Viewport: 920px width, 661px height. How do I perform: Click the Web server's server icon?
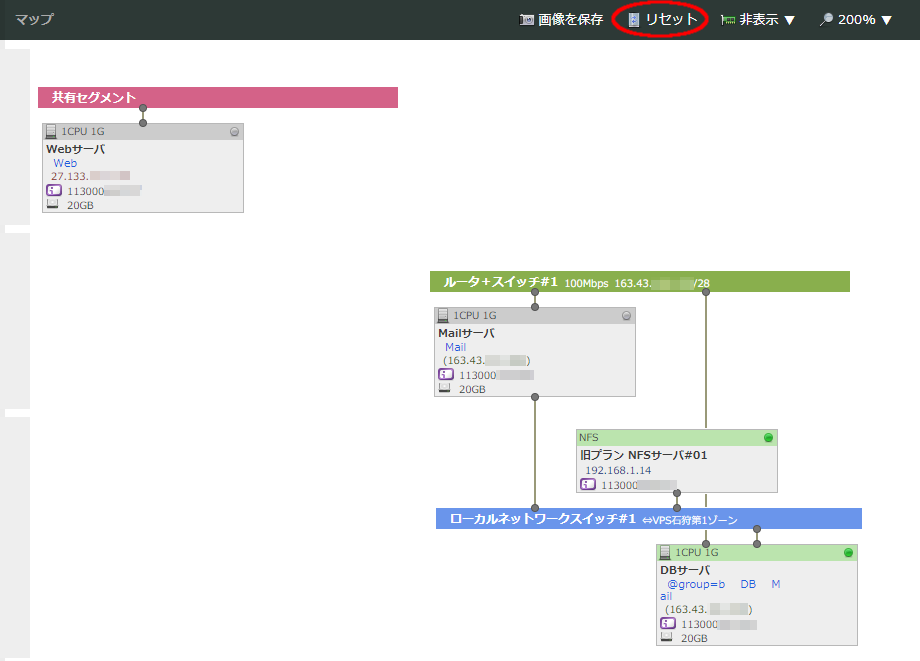click(51, 131)
